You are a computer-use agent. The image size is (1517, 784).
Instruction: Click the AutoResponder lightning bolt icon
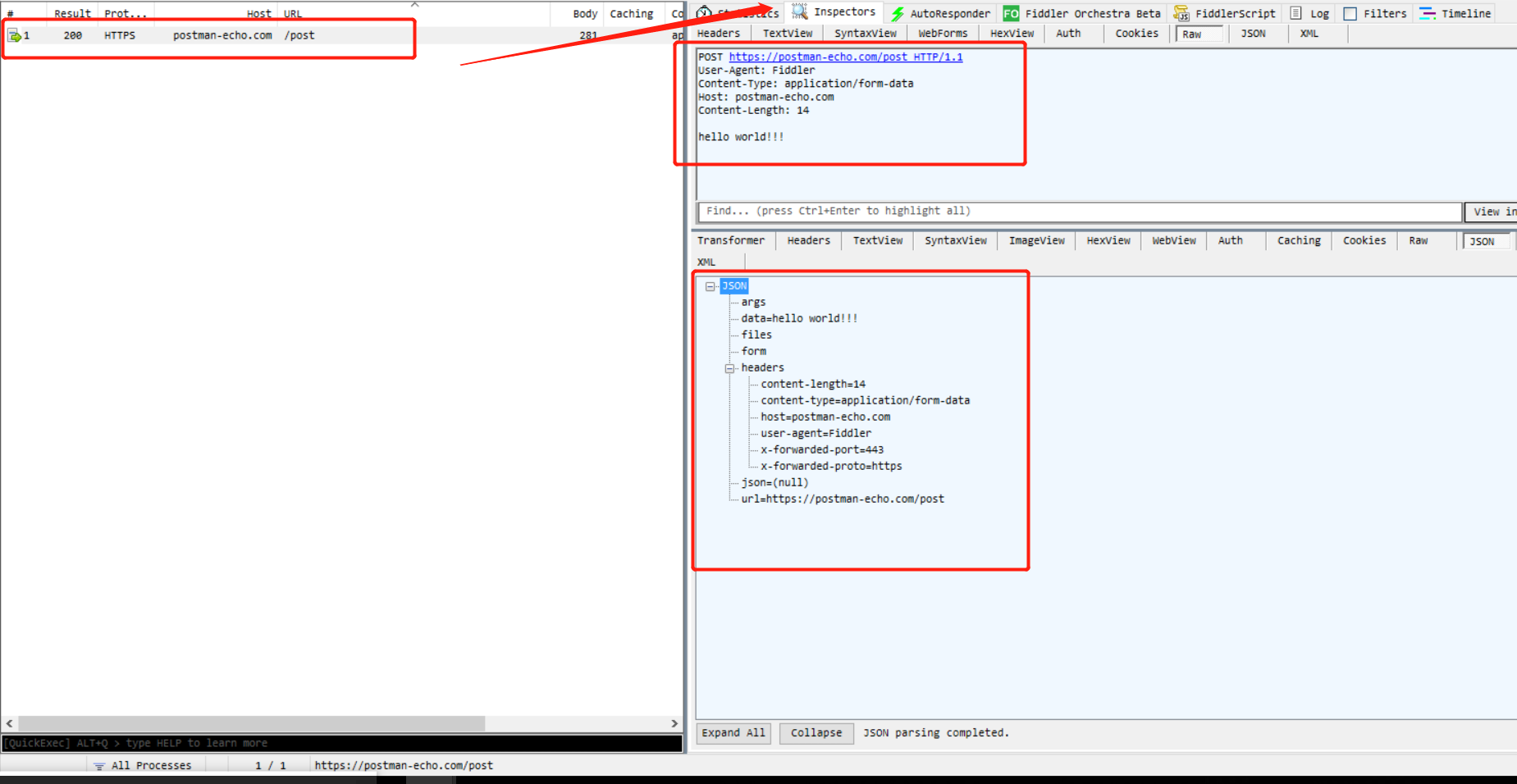tap(898, 14)
